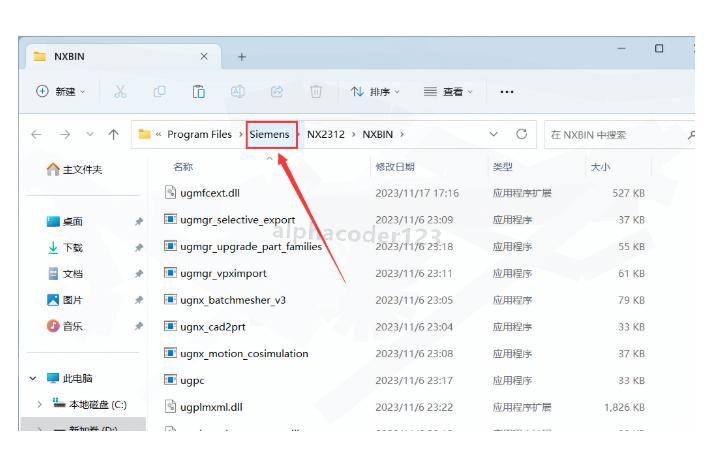This screenshot has width=714, height=466.
Task: Select Local Disk (C:) in sidebar
Action: [89, 404]
